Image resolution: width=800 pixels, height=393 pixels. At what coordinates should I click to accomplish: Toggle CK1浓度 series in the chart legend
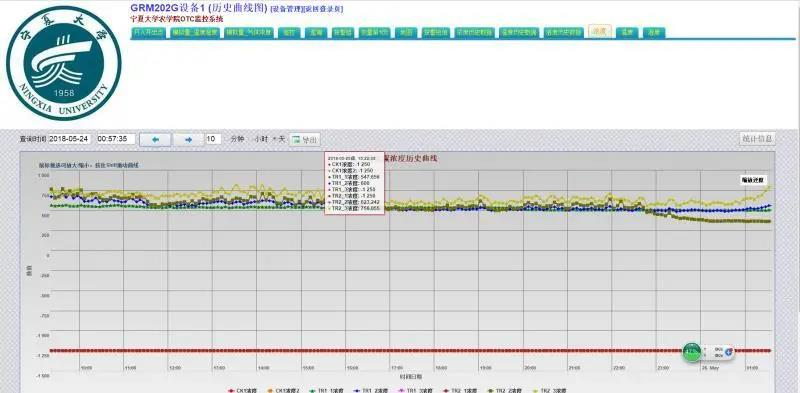[243, 390]
